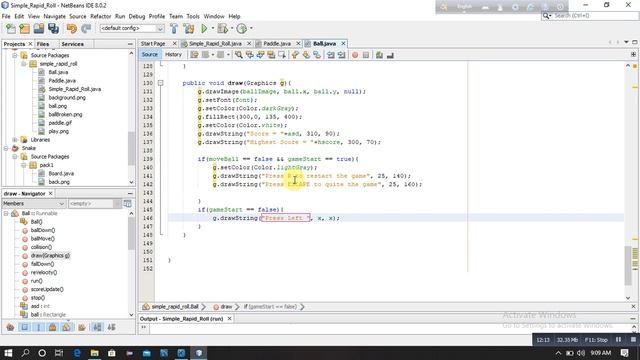Viewport: 640px width, 360px height.
Task: Collapse the simple_rapid_roll package node
Action: [24, 64]
